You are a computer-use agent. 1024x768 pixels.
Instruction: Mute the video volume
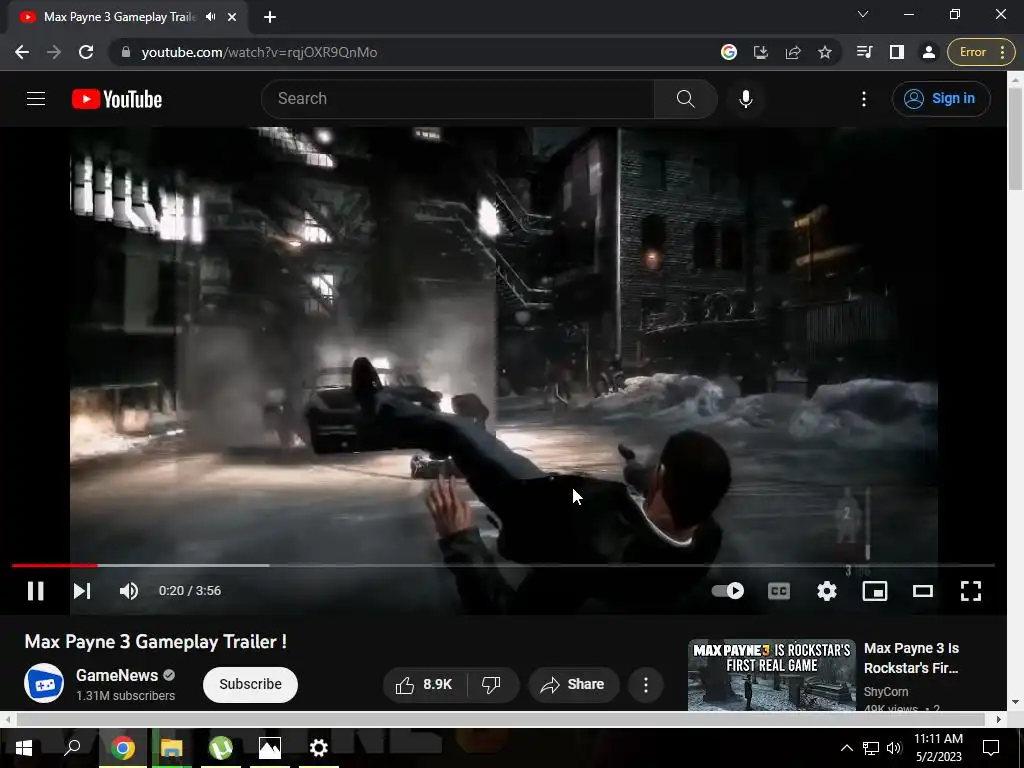129,591
